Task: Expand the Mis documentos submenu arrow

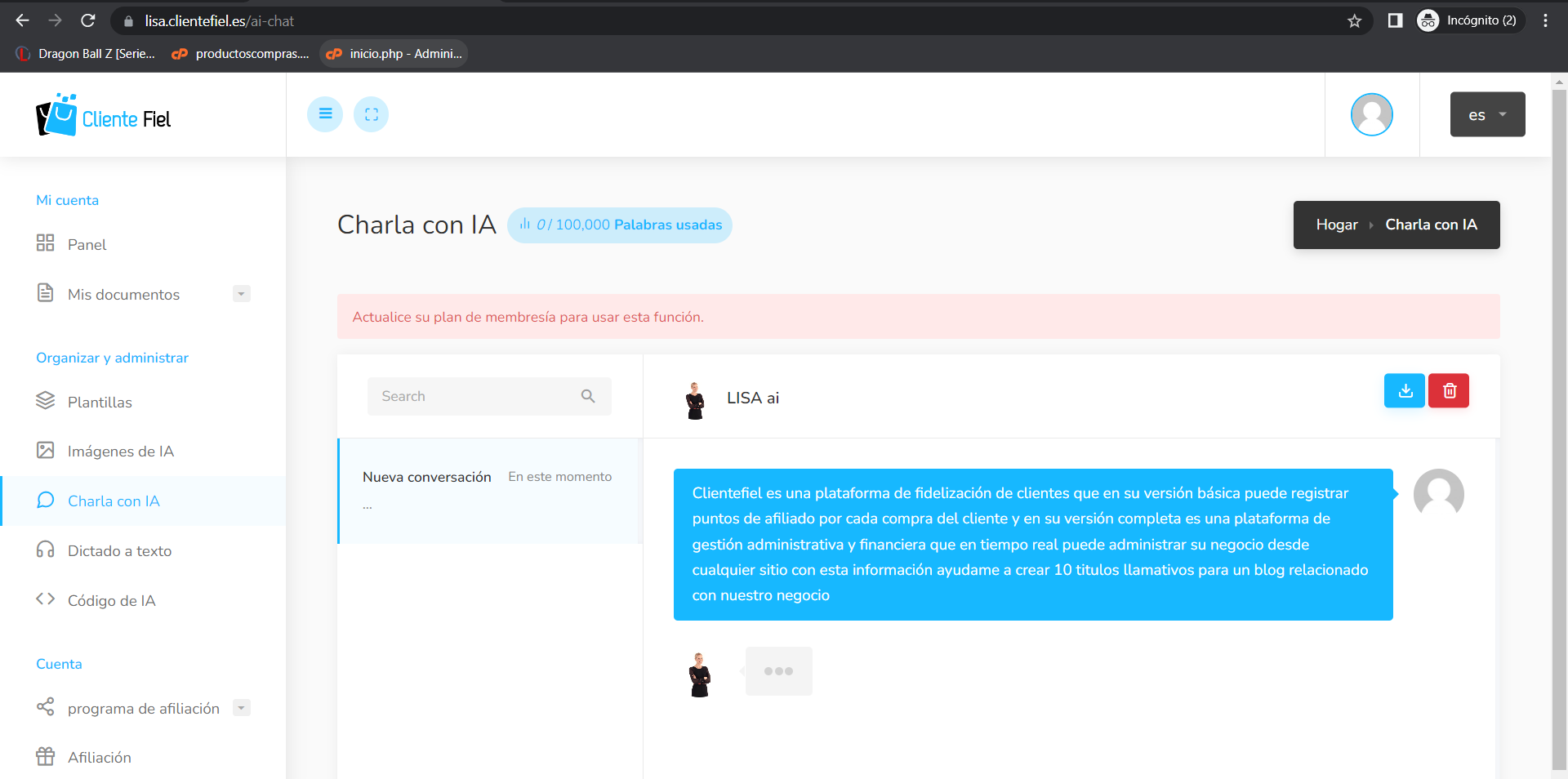Action: 242,294
